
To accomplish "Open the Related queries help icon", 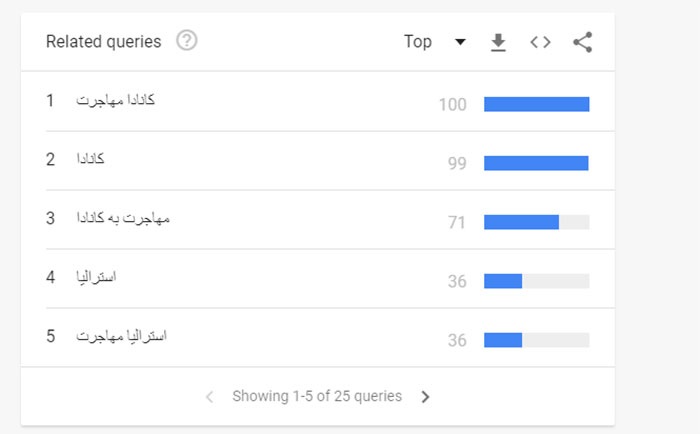I will (187, 41).
